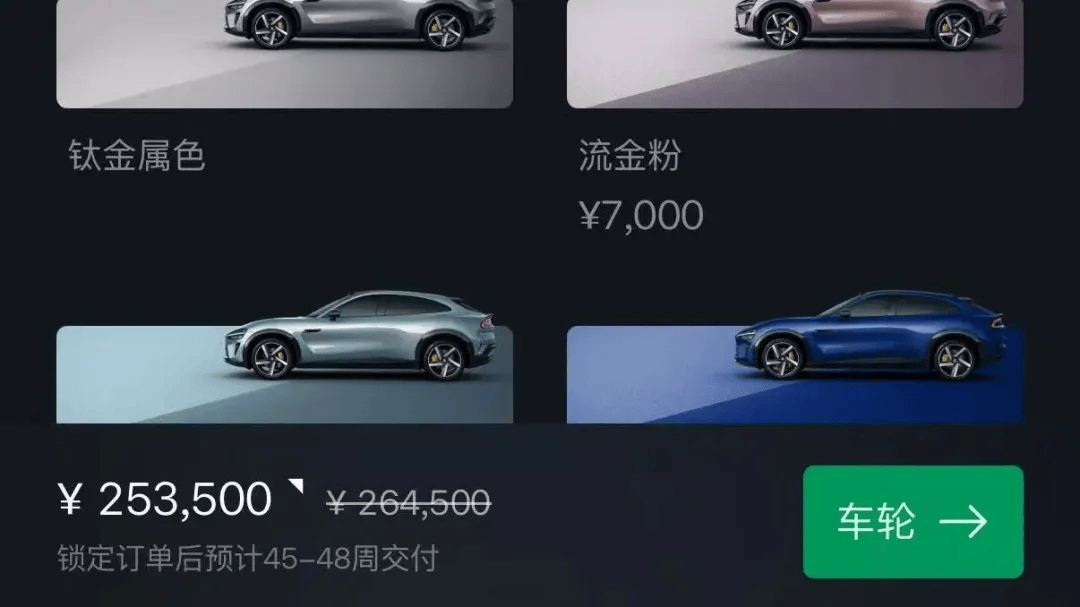Select the 流金粉 pink car thumbnail
The image size is (1080, 607).
coord(795,54)
